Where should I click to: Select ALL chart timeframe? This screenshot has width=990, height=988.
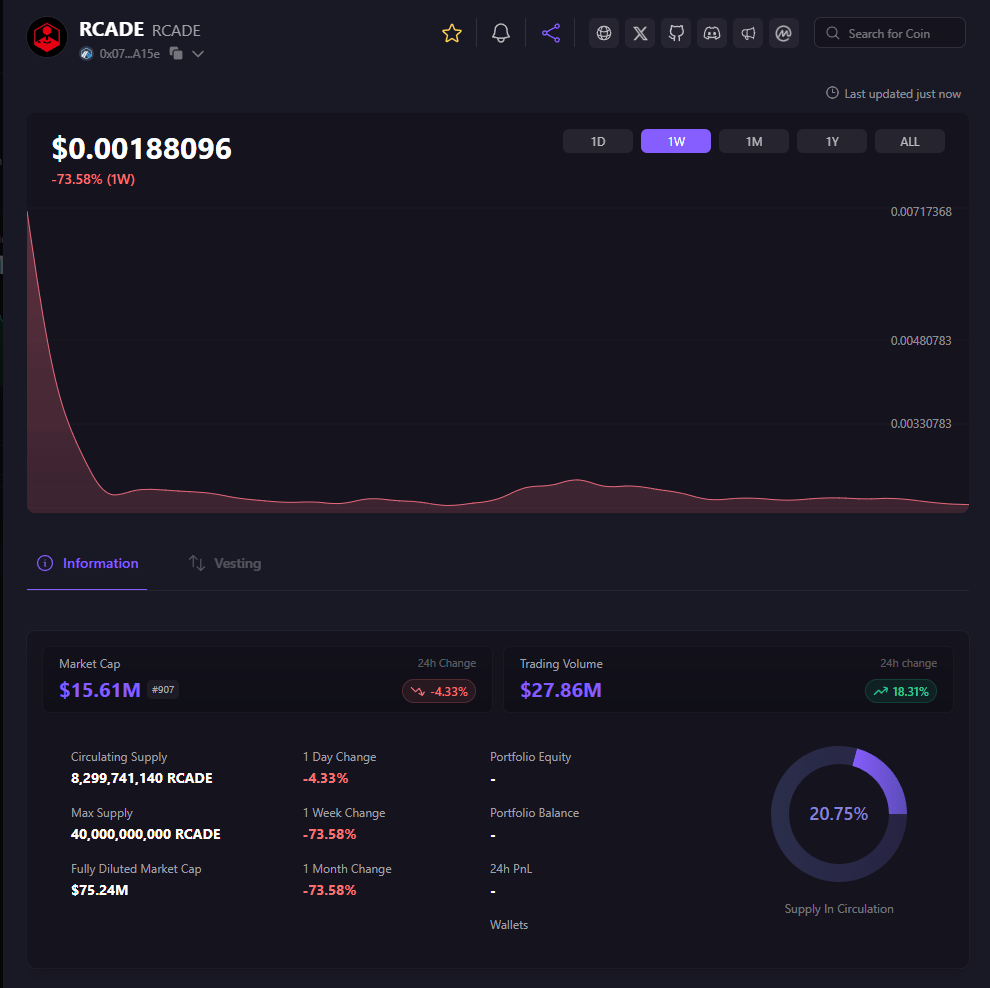pyautogui.click(x=910, y=141)
